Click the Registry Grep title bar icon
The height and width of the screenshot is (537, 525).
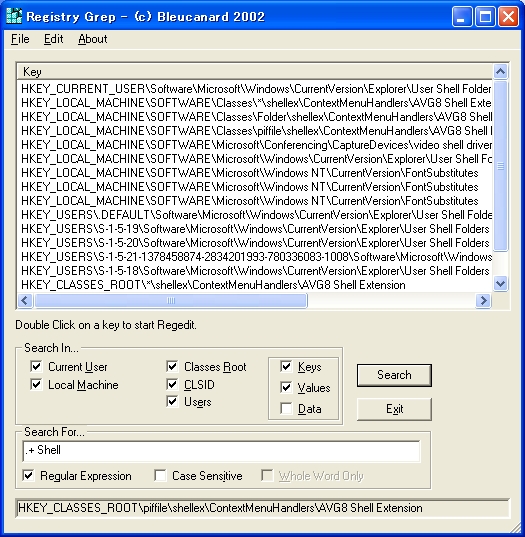[14, 16]
